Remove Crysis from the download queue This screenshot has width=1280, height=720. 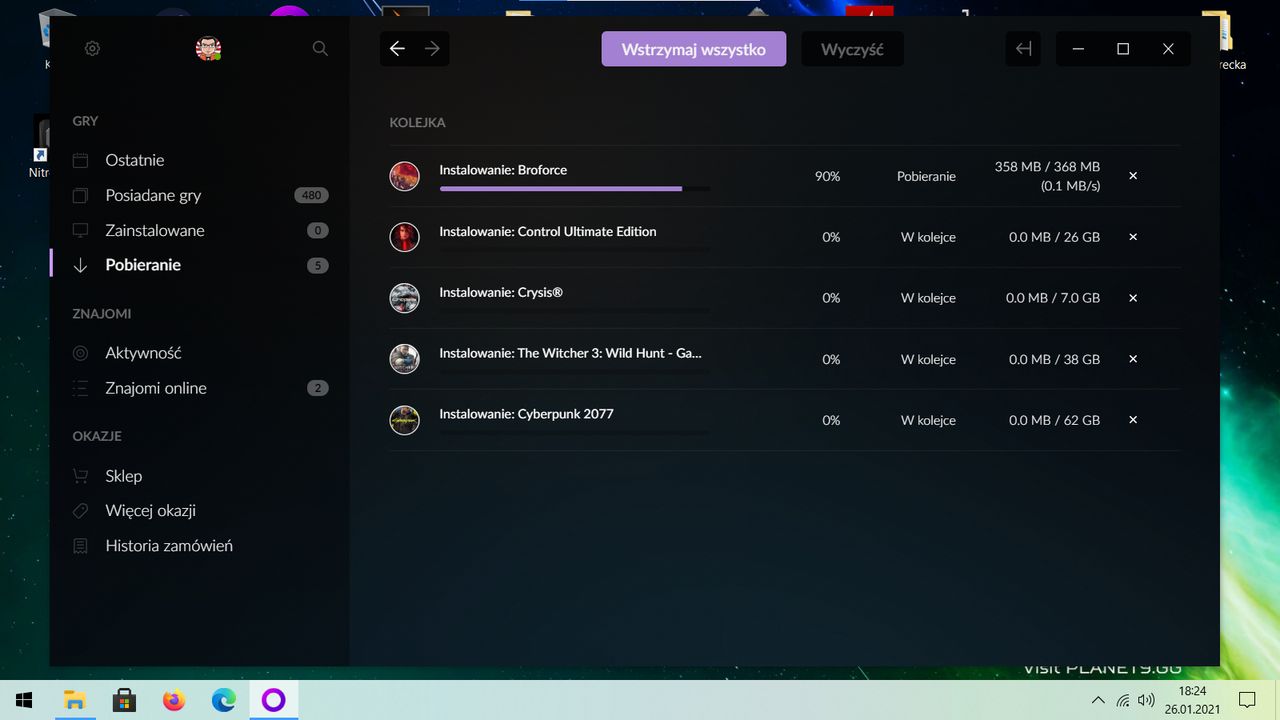[x=1133, y=298]
